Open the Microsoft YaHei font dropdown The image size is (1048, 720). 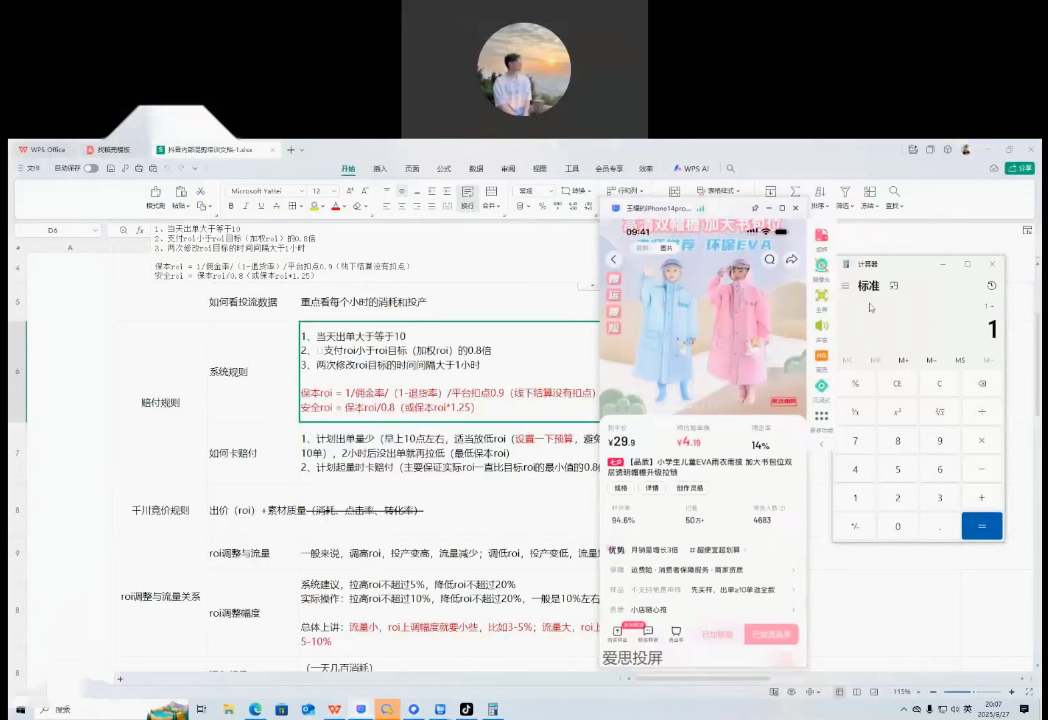301,191
